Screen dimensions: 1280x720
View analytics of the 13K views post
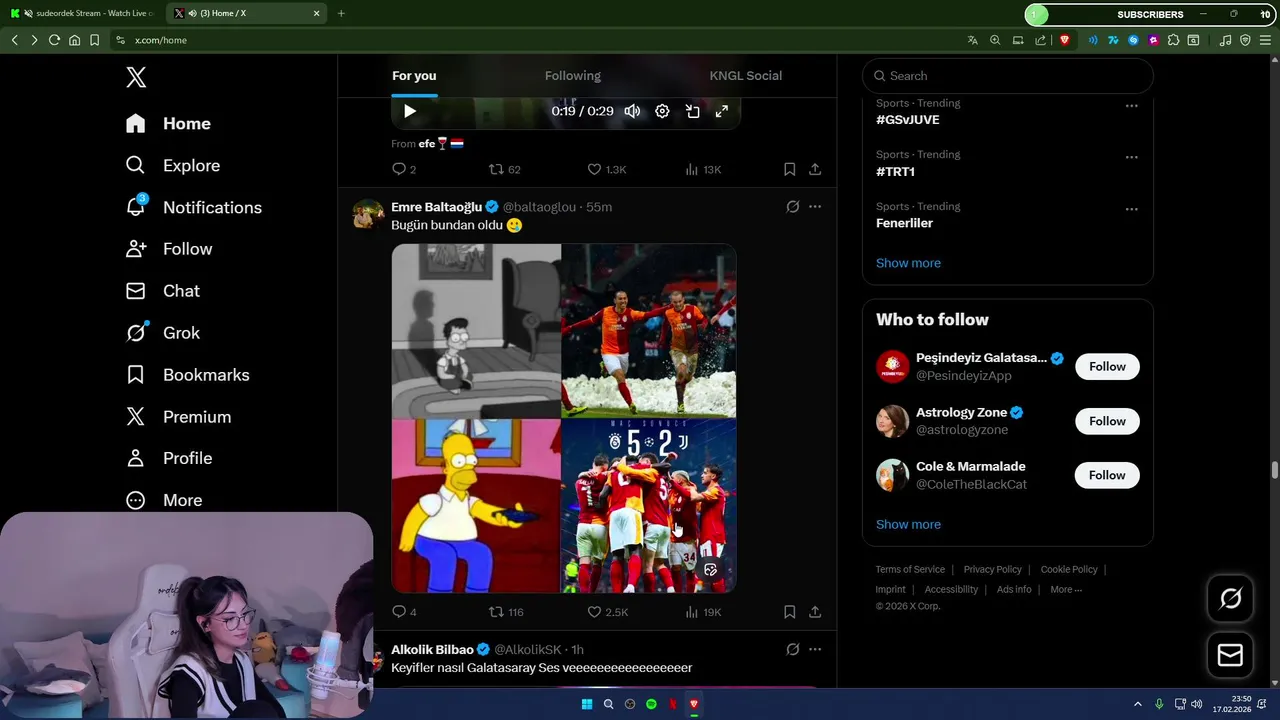point(703,169)
